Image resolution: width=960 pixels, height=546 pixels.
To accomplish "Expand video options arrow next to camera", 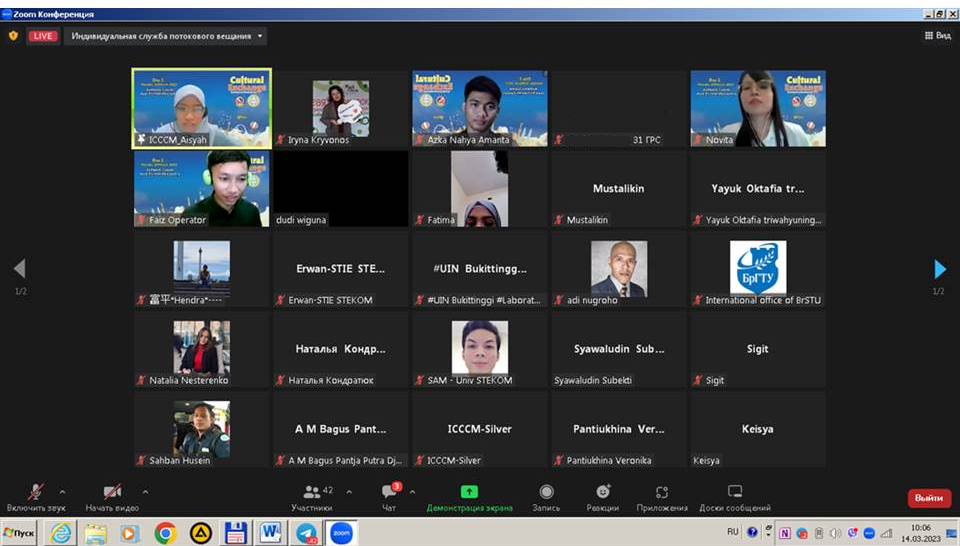I will pos(145,491).
